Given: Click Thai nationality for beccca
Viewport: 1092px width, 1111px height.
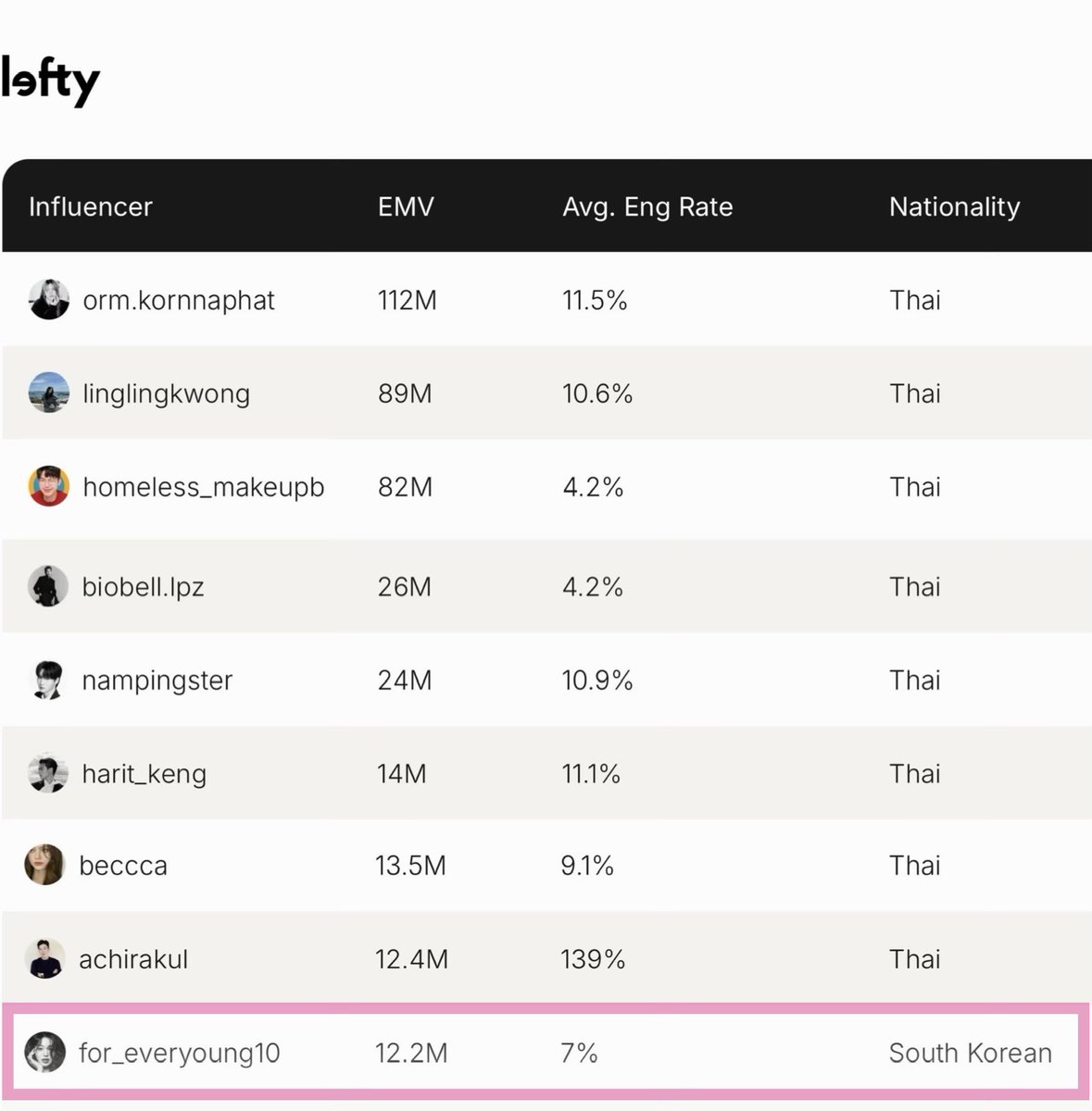Looking at the screenshot, I should [x=915, y=866].
